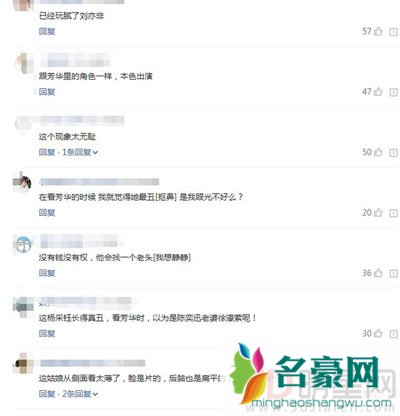Open avatar of 没有钱没有权 commenter
400x416 pixels.
23,245
